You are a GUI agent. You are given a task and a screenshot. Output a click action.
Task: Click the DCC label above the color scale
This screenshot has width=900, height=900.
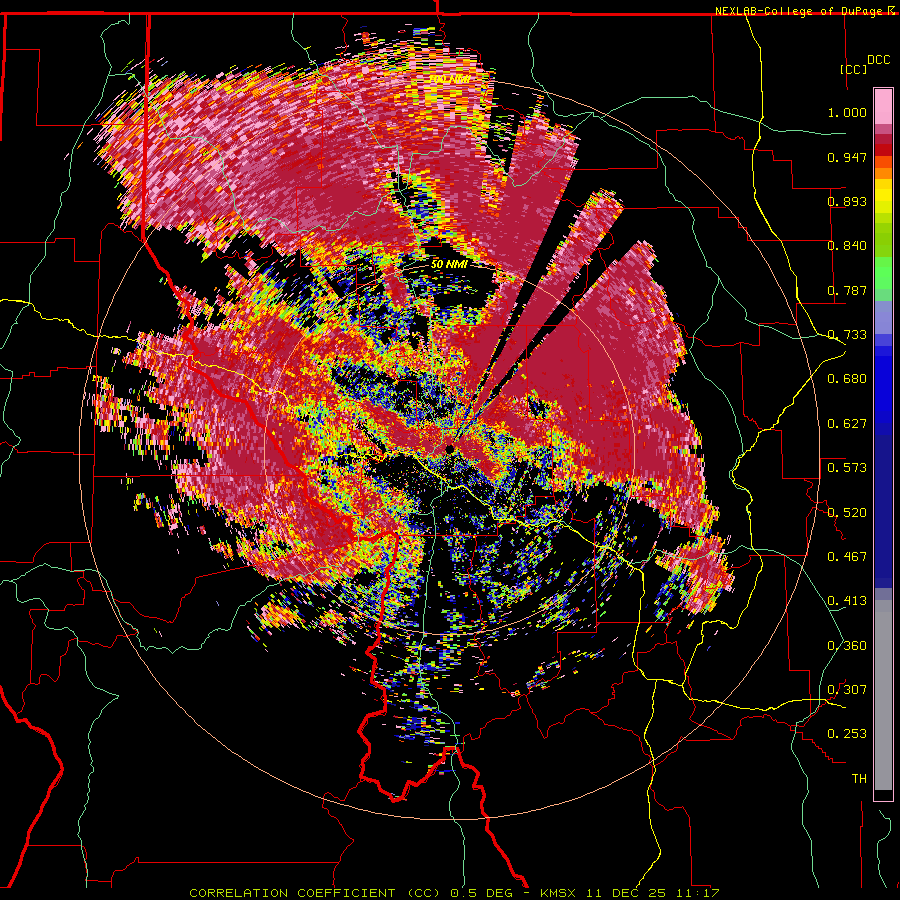pos(878,60)
